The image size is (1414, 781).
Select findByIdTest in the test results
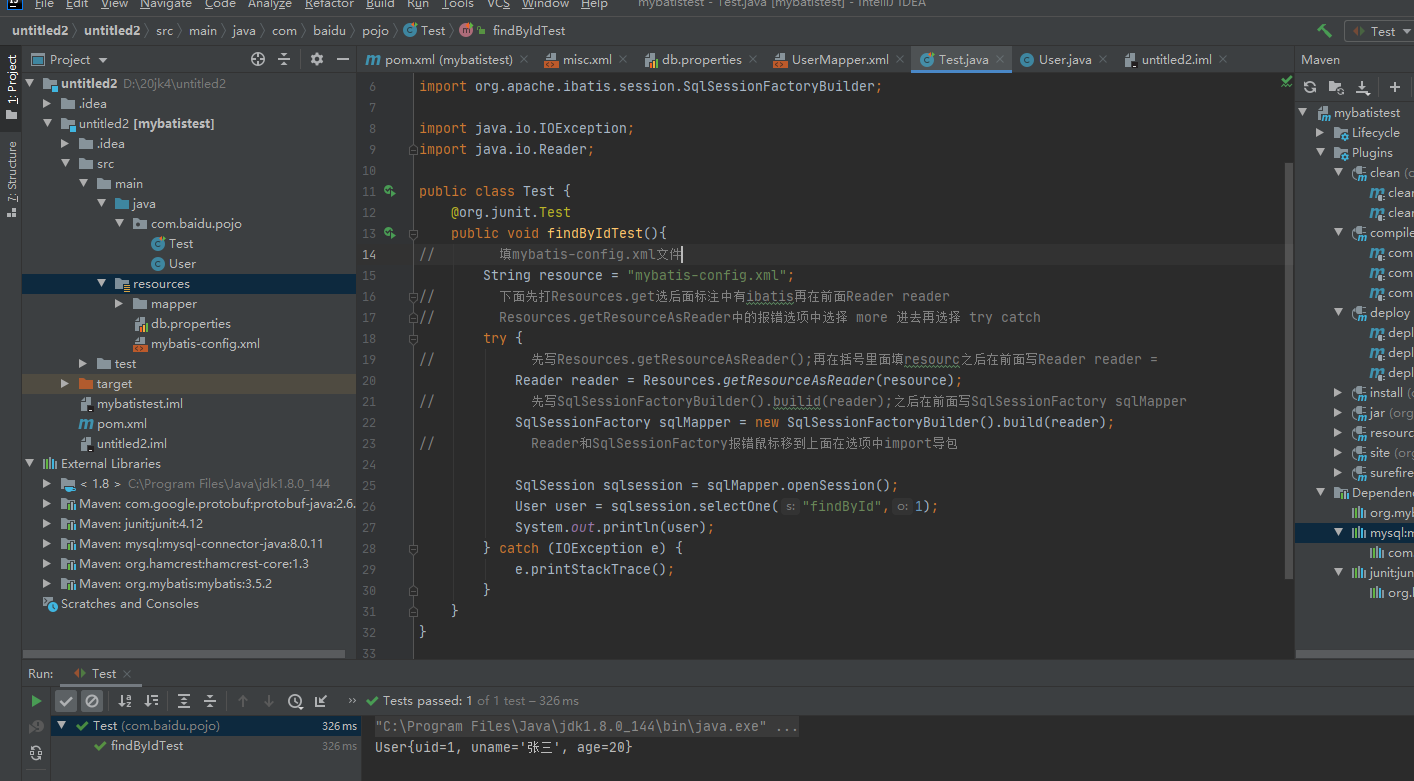pyautogui.click(x=147, y=746)
